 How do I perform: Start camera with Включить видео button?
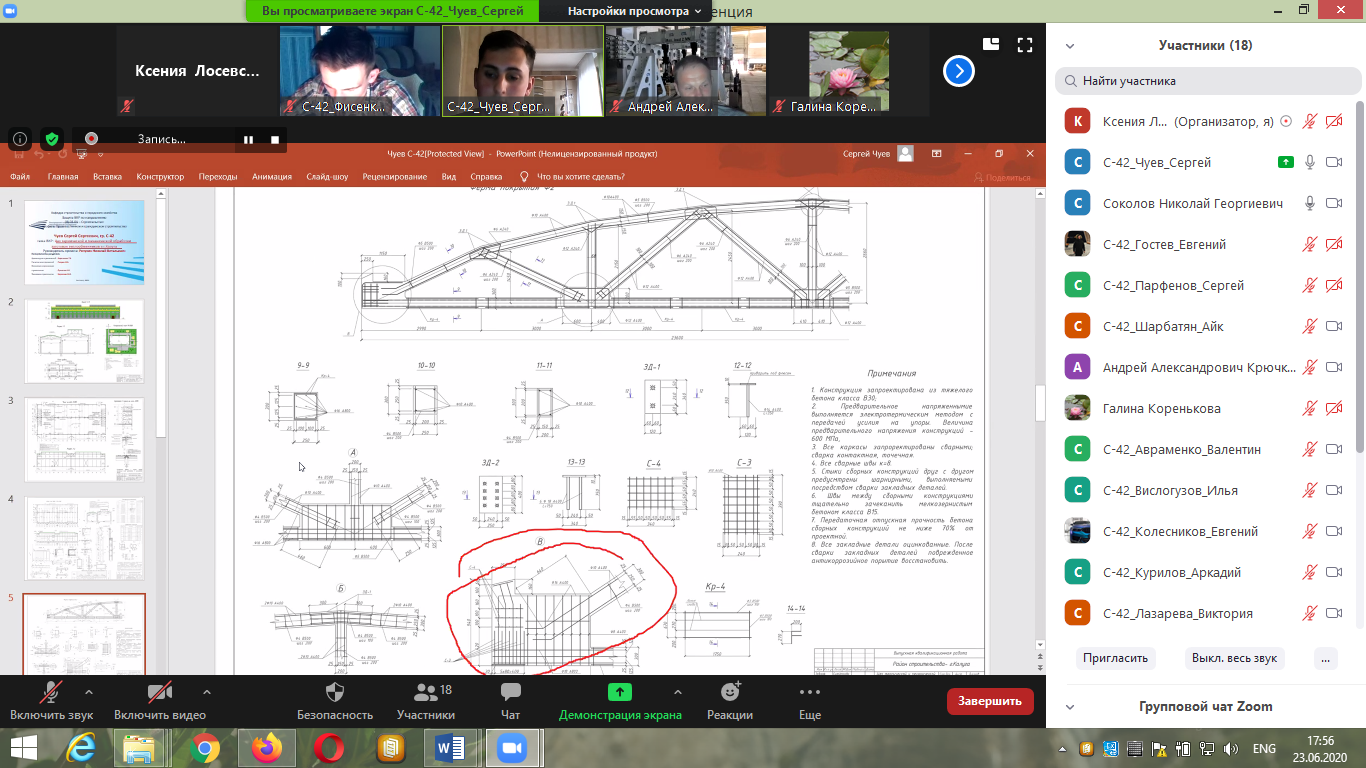coord(160,700)
